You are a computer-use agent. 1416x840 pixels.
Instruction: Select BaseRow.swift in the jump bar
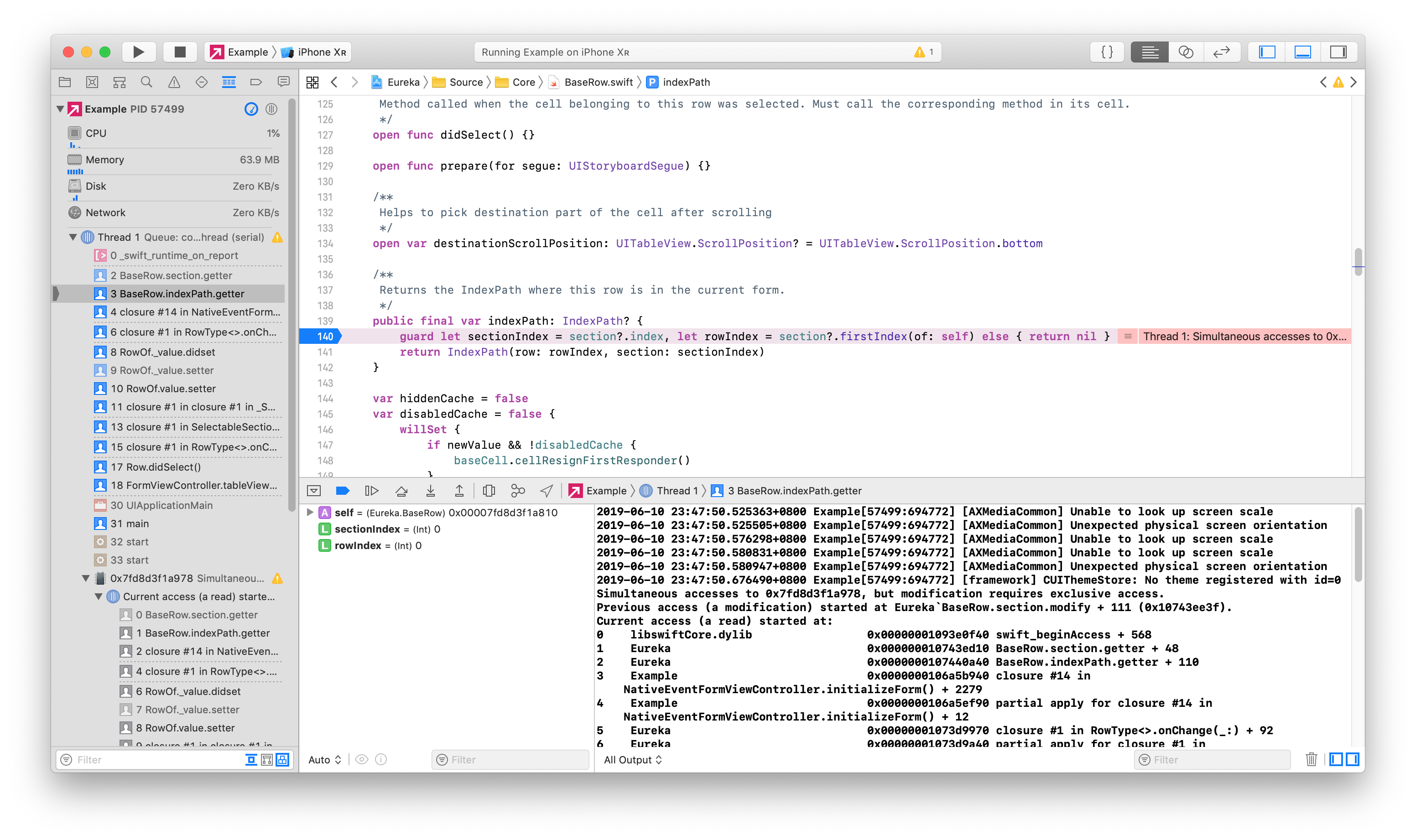[x=599, y=82]
